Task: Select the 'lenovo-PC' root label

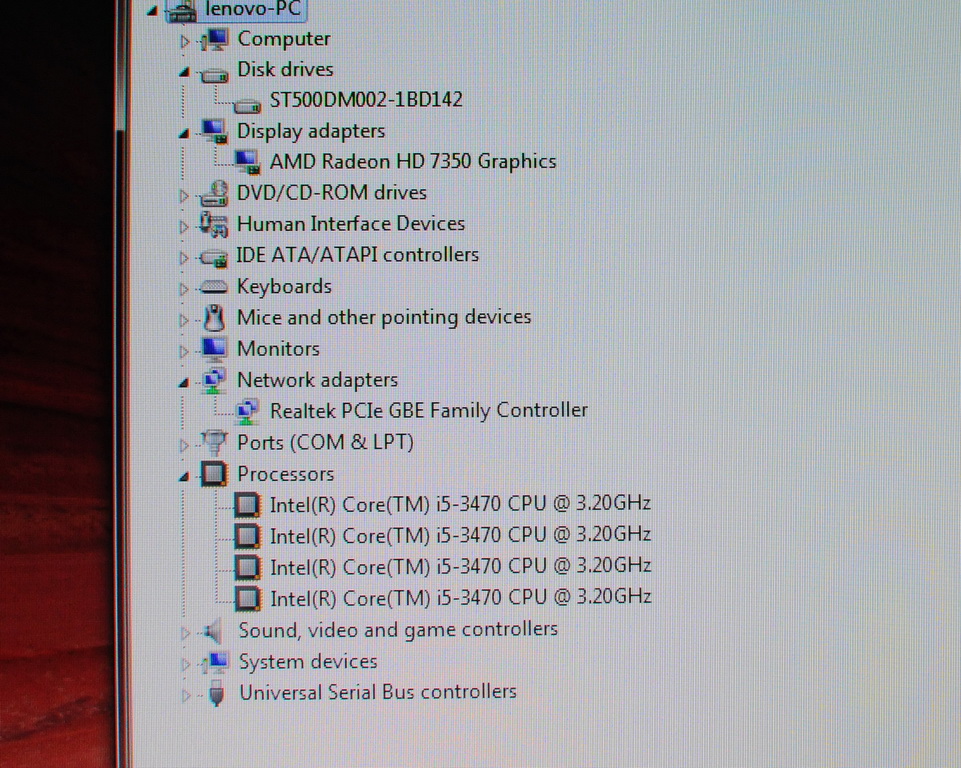Action: coord(253,9)
